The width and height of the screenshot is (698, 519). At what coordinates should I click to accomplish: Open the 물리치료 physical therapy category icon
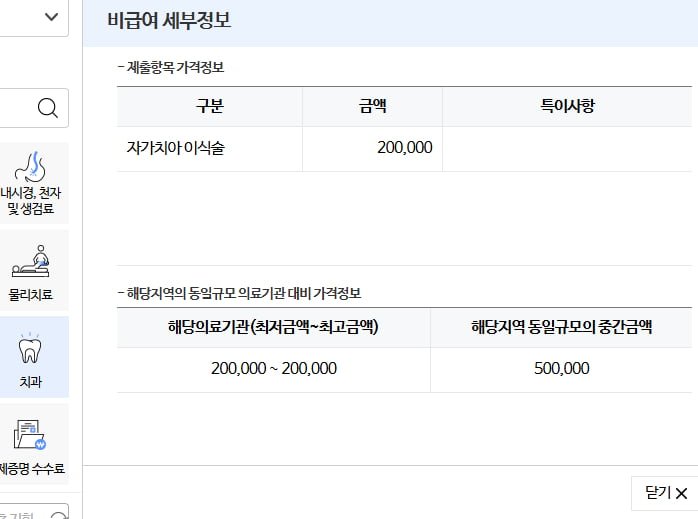30,261
